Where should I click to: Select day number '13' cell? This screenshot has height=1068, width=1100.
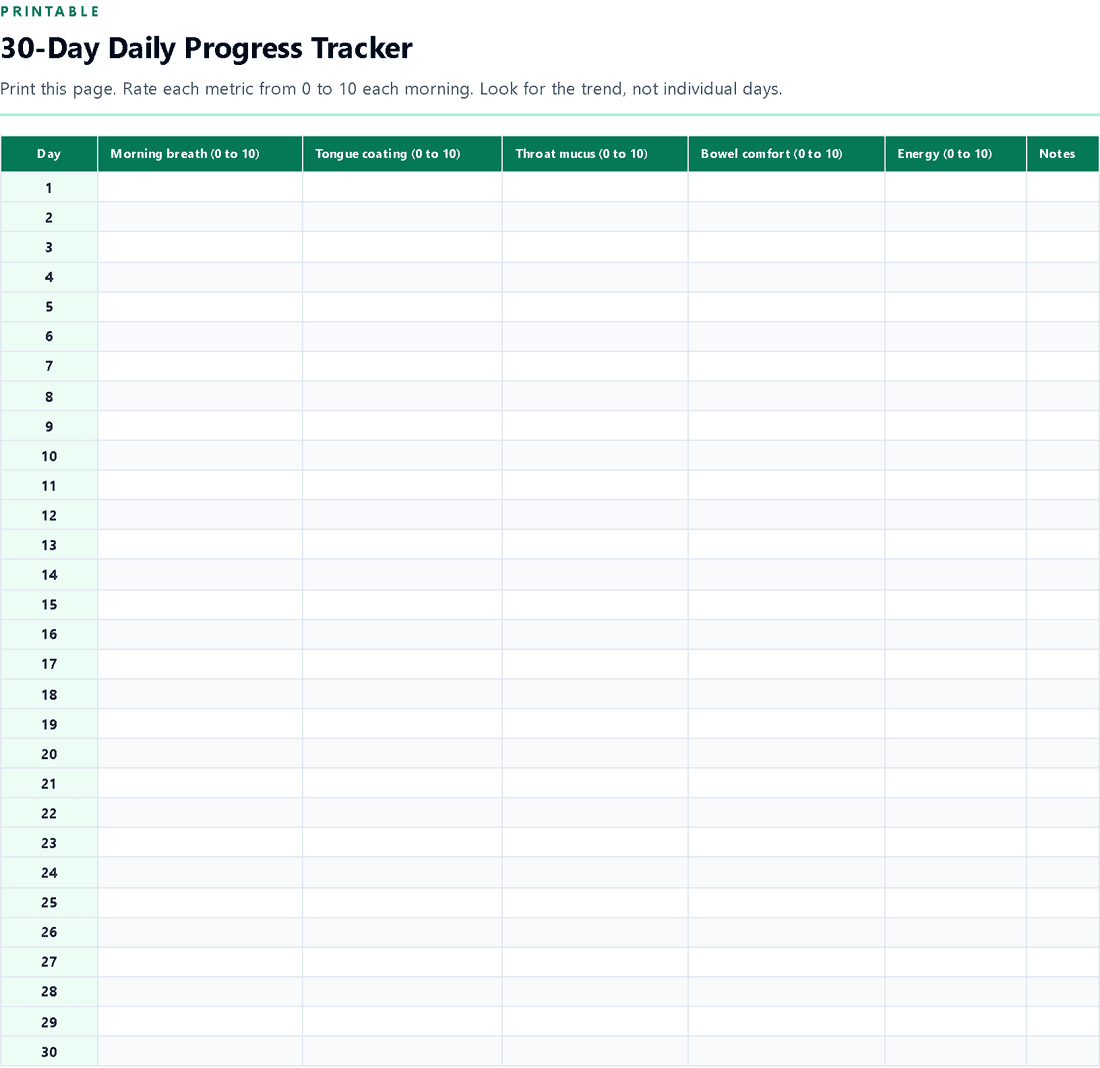pyautogui.click(x=49, y=545)
